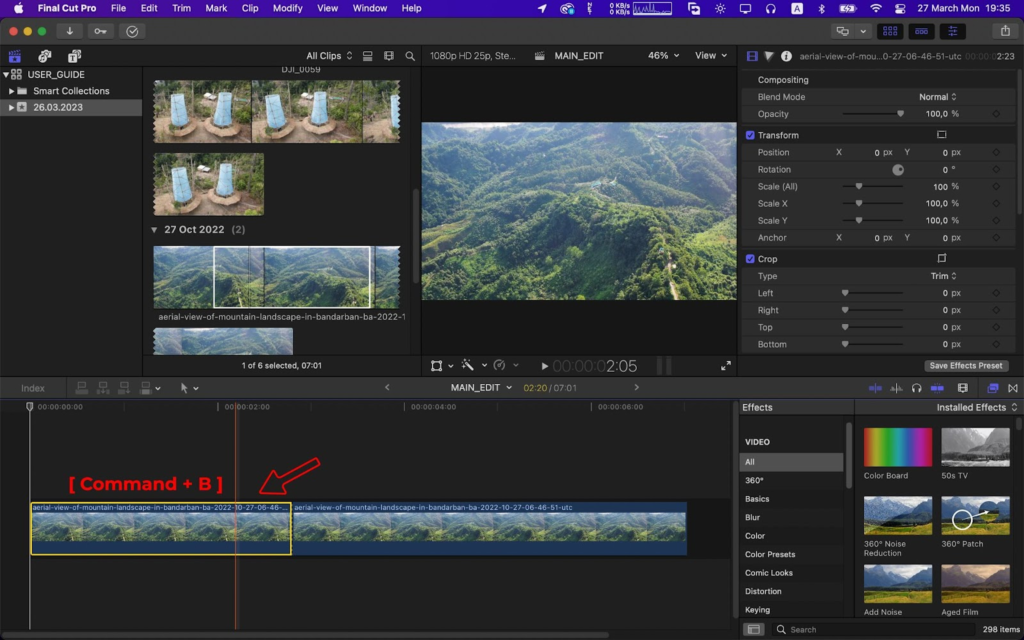Click the Share export icon
The height and width of the screenshot is (640, 1024).
pos(1005,31)
